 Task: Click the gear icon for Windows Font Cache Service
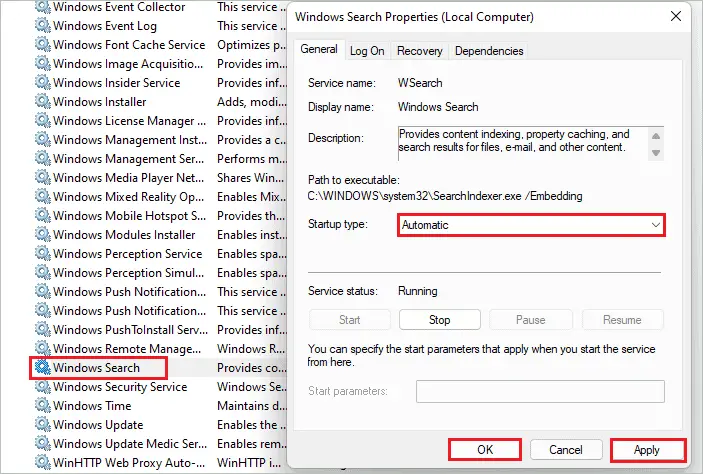pyautogui.click(x=43, y=44)
